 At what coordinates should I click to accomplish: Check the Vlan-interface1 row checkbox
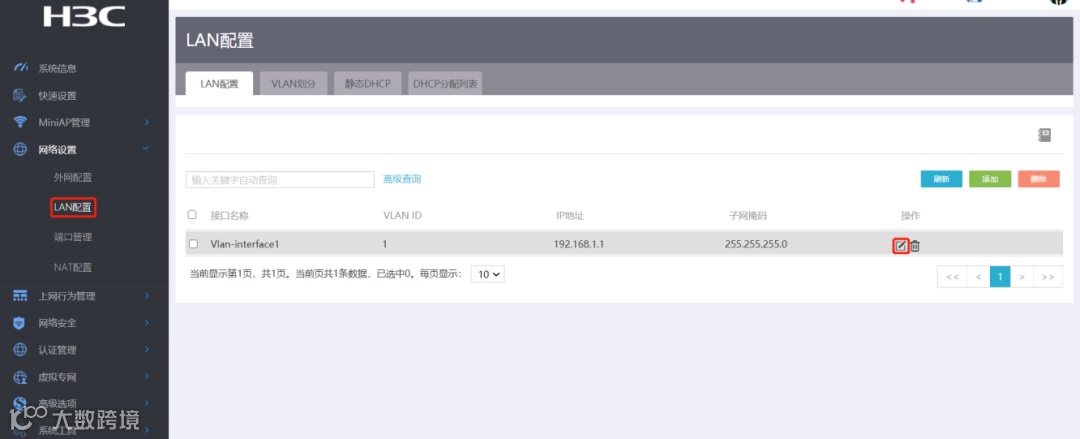(x=194, y=244)
